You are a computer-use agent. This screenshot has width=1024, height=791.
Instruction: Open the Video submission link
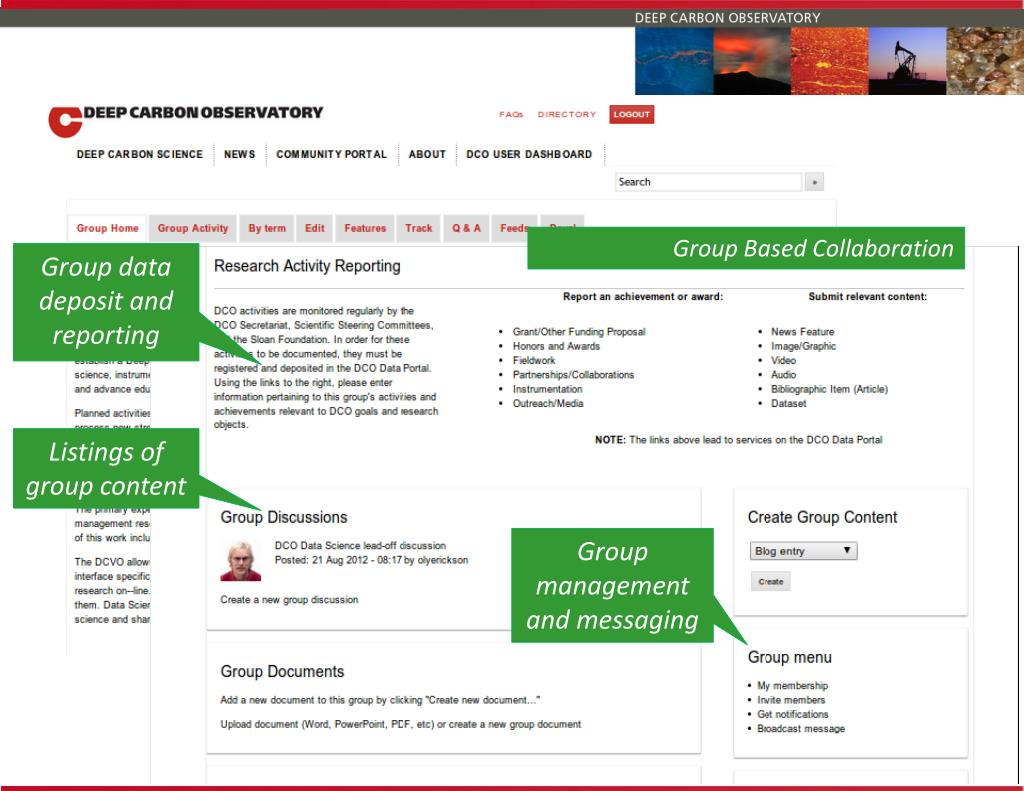click(784, 361)
